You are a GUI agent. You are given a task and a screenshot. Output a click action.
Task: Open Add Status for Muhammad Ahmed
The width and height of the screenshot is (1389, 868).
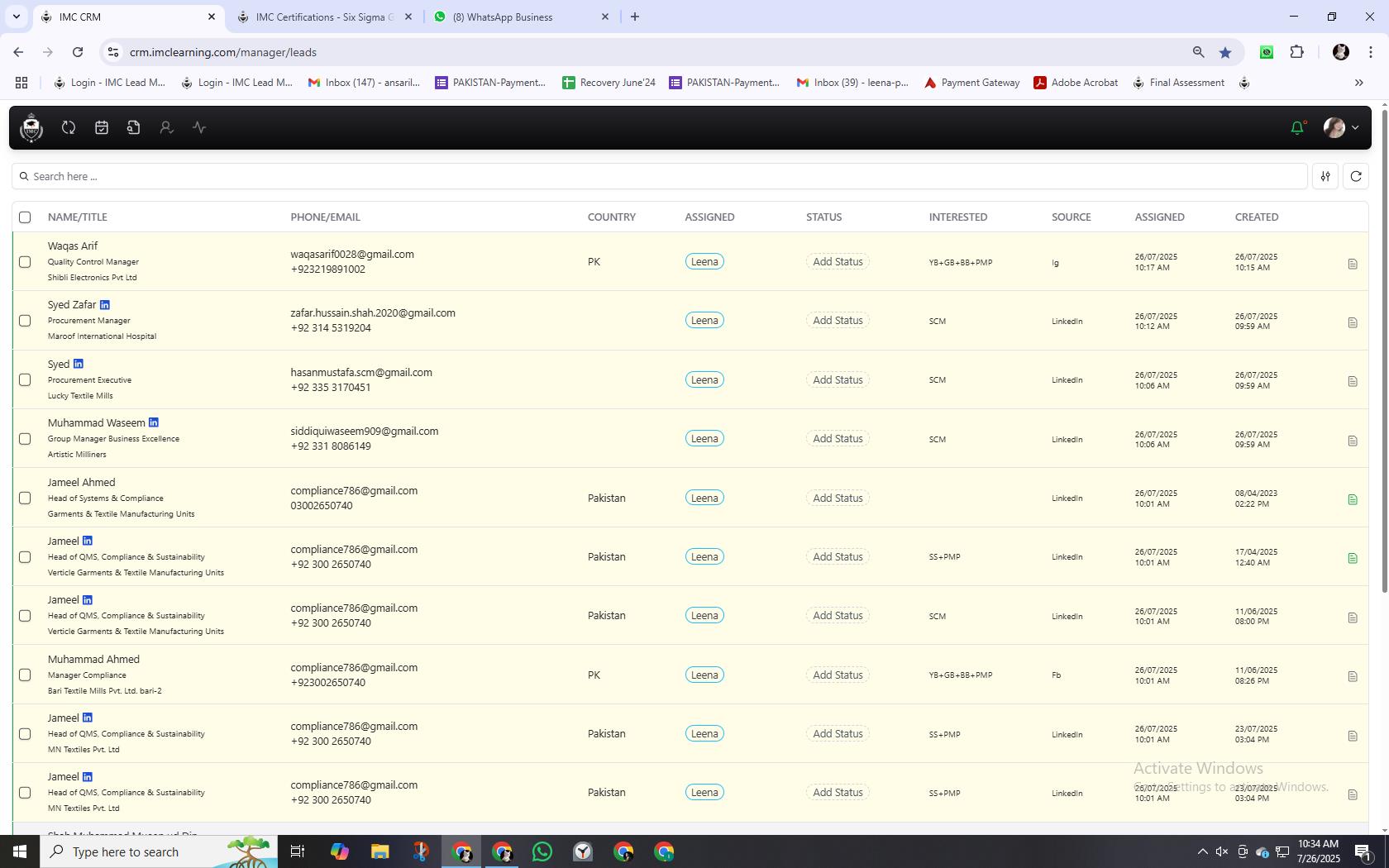(838, 675)
